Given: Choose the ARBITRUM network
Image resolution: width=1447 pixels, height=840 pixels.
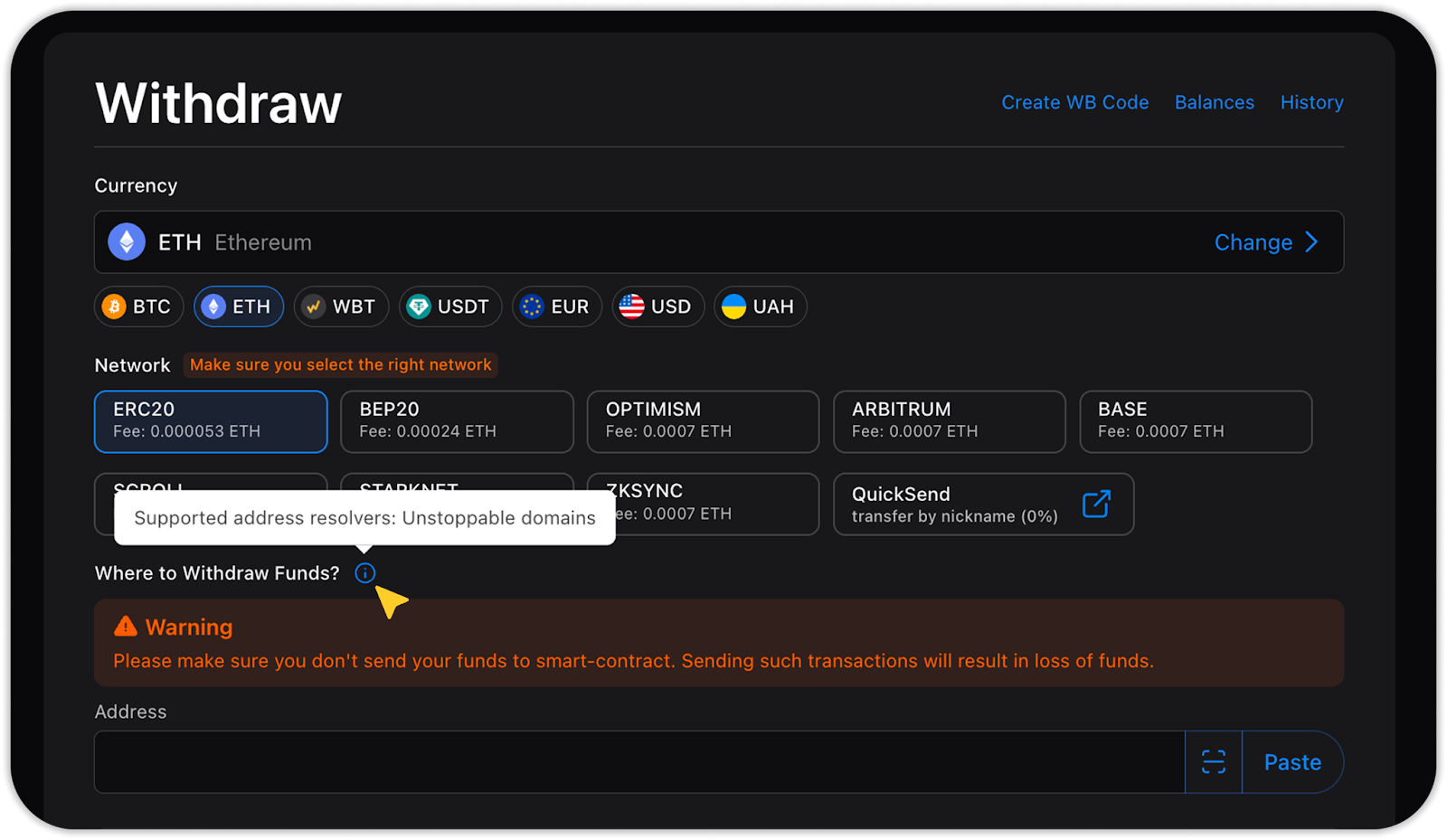Looking at the screenshot, I should click(949, 421).
